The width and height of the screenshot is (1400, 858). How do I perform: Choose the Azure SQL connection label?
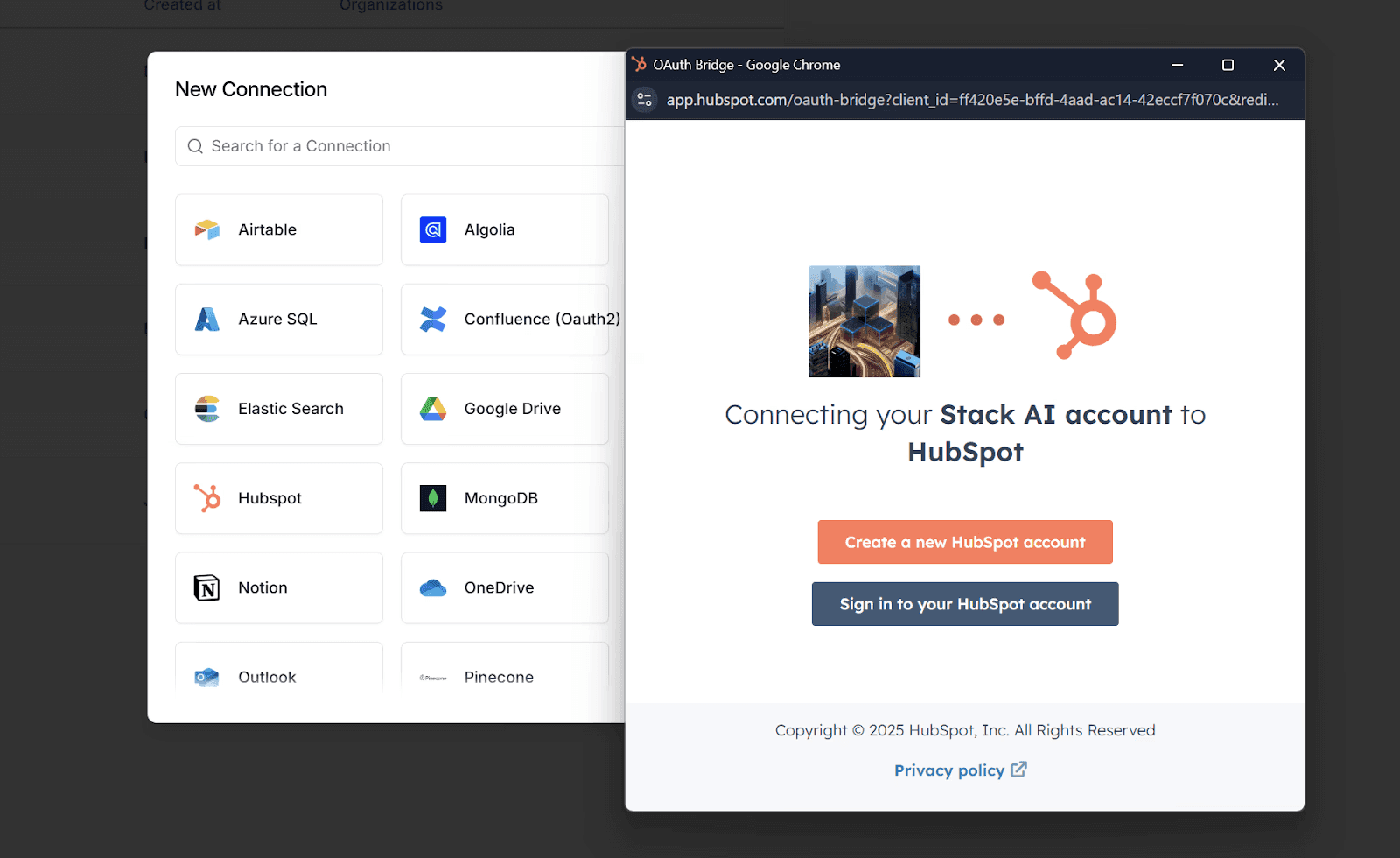[277, 320]
